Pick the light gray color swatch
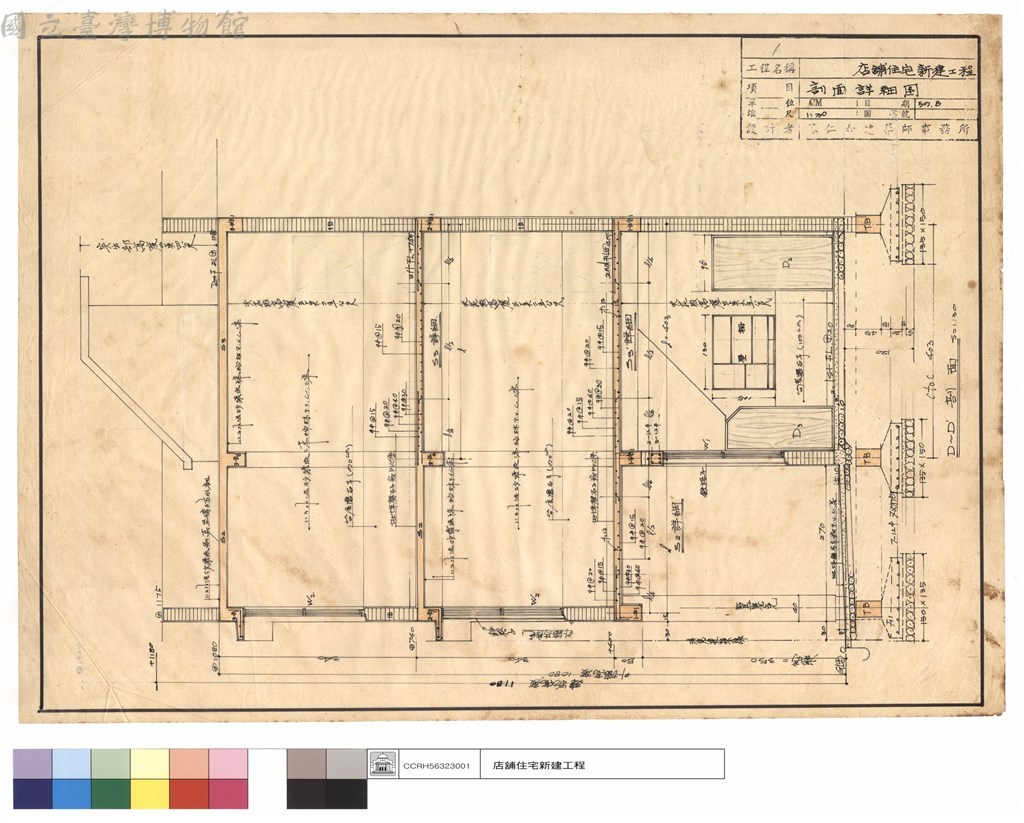This screenshot has width=1024, height=823. pyautogui.click(x=347, y=764)
